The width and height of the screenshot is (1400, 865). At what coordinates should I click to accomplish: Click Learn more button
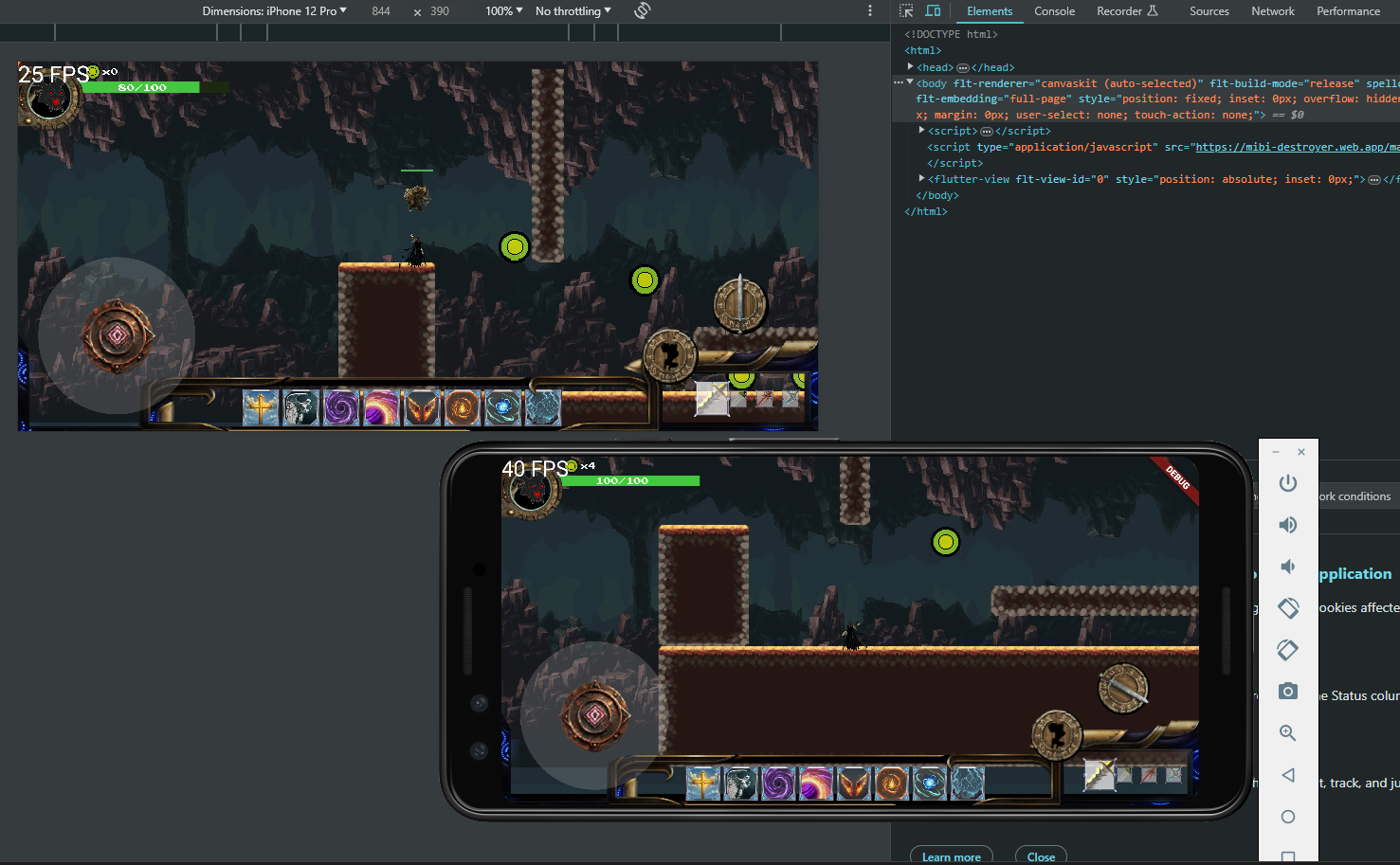click(952, 856)
